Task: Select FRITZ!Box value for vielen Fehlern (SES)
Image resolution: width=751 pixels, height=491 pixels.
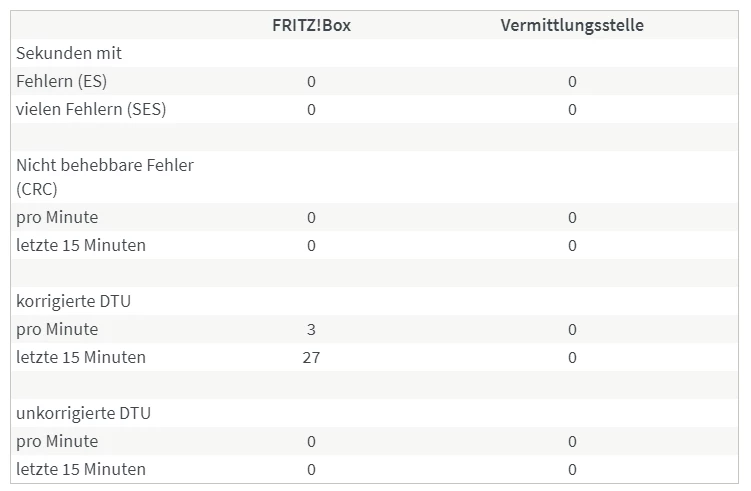Action: 311,109
